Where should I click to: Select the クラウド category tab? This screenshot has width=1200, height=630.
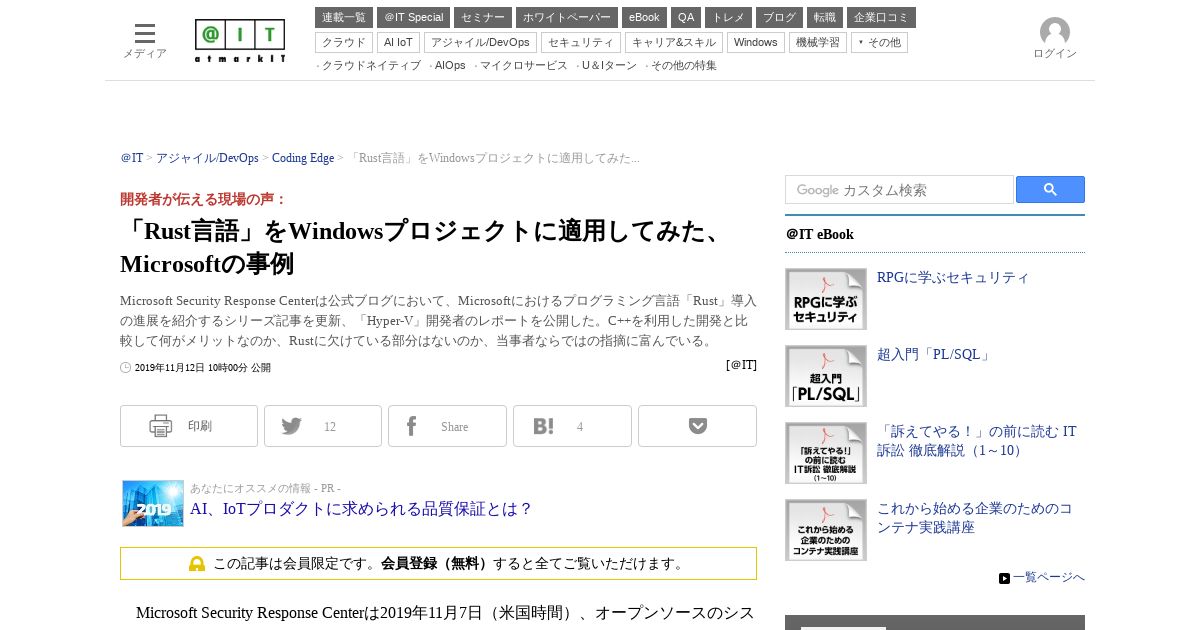click(x=344, y=43)
